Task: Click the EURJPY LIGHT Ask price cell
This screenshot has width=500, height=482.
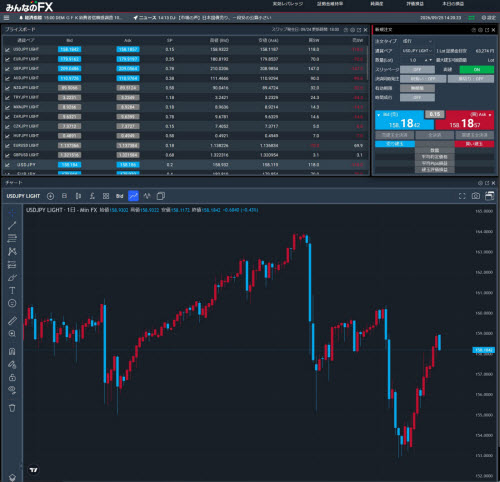Action: click(128, 59)
